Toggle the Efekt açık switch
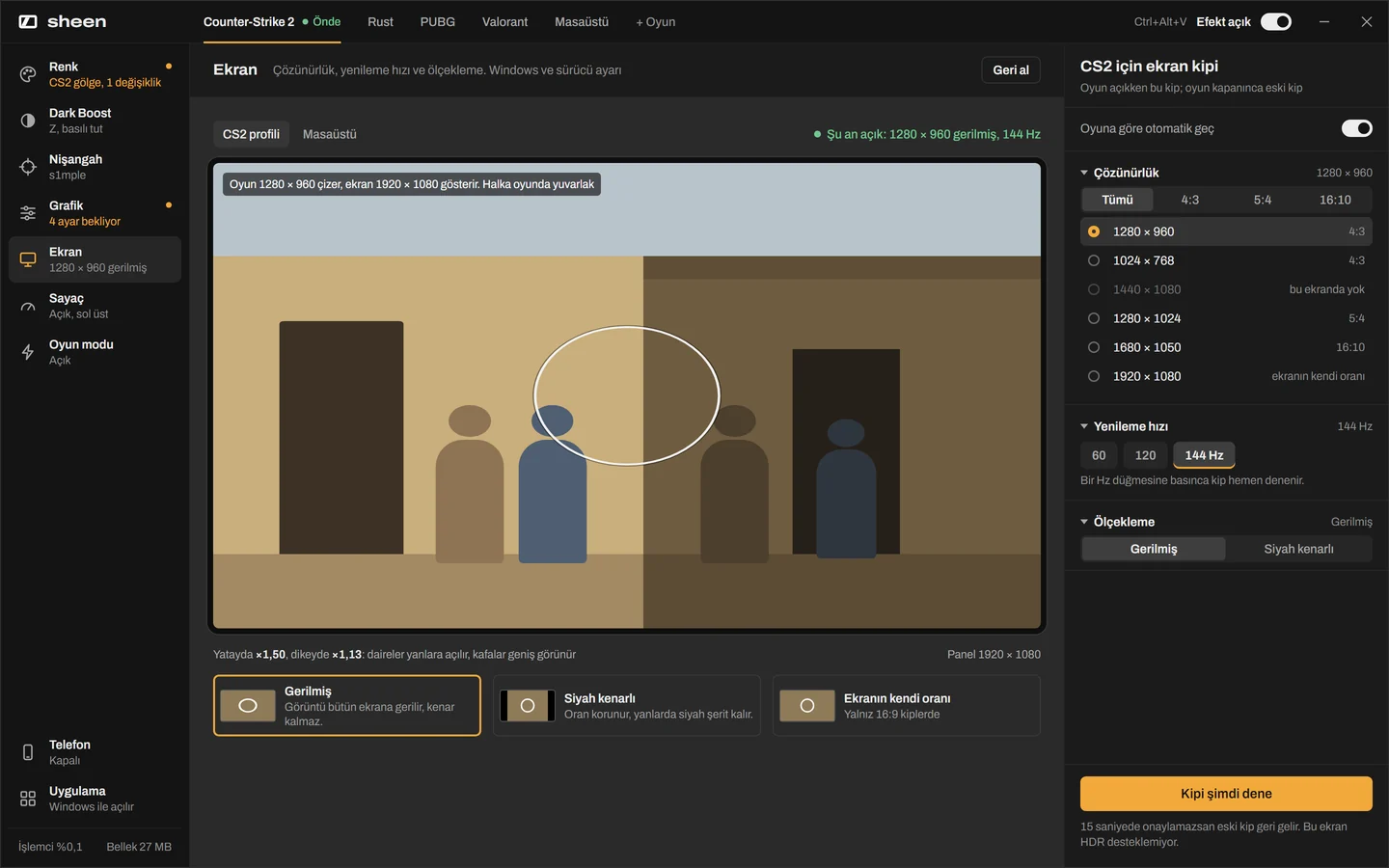This screenshot has width=1389, height=868. [1276, 21]
